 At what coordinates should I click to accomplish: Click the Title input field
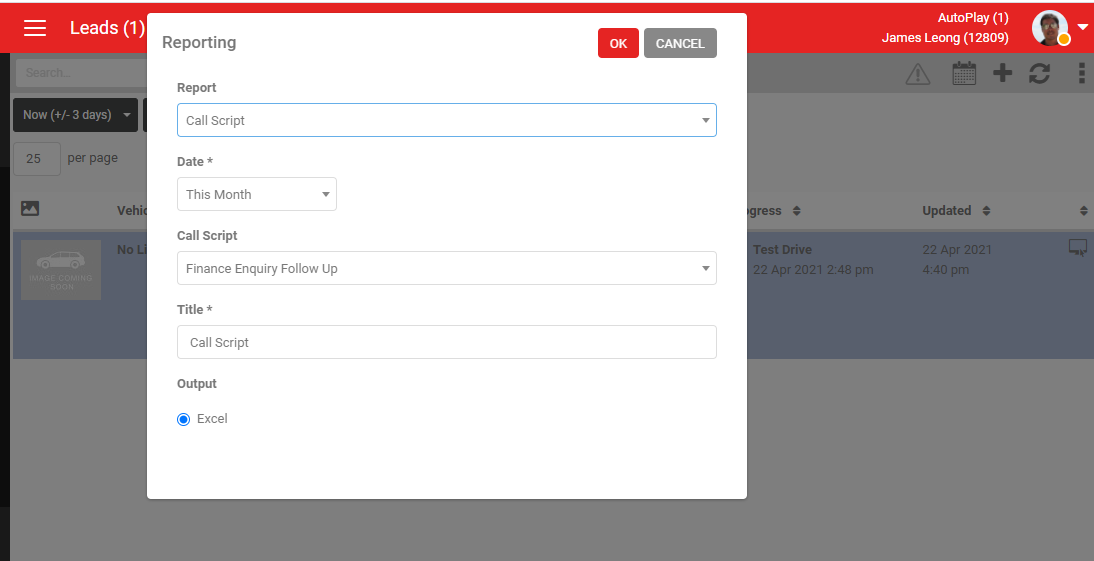coord(447,342)
